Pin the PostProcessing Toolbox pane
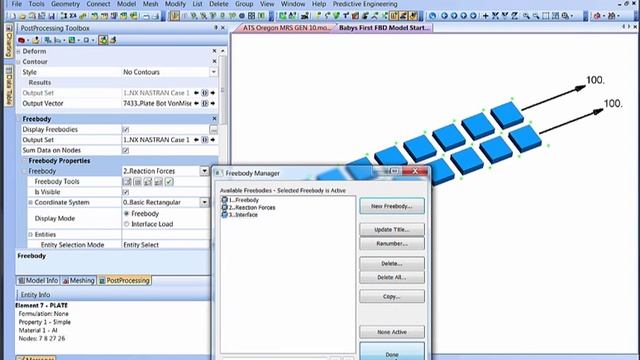This screenshot has height=360, width=640. (216, 28)
